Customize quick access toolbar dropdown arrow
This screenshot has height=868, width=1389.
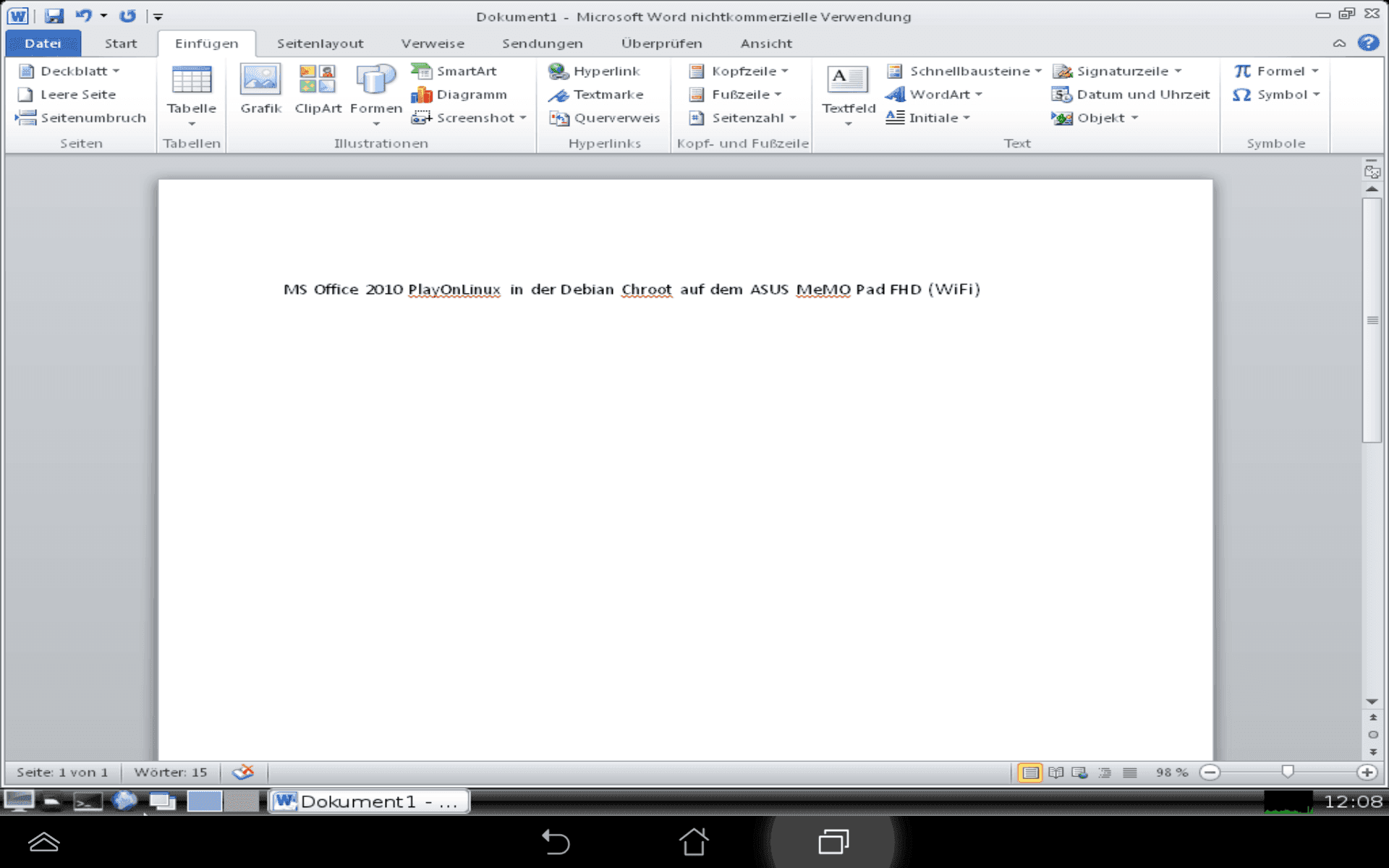click(158, 16)
